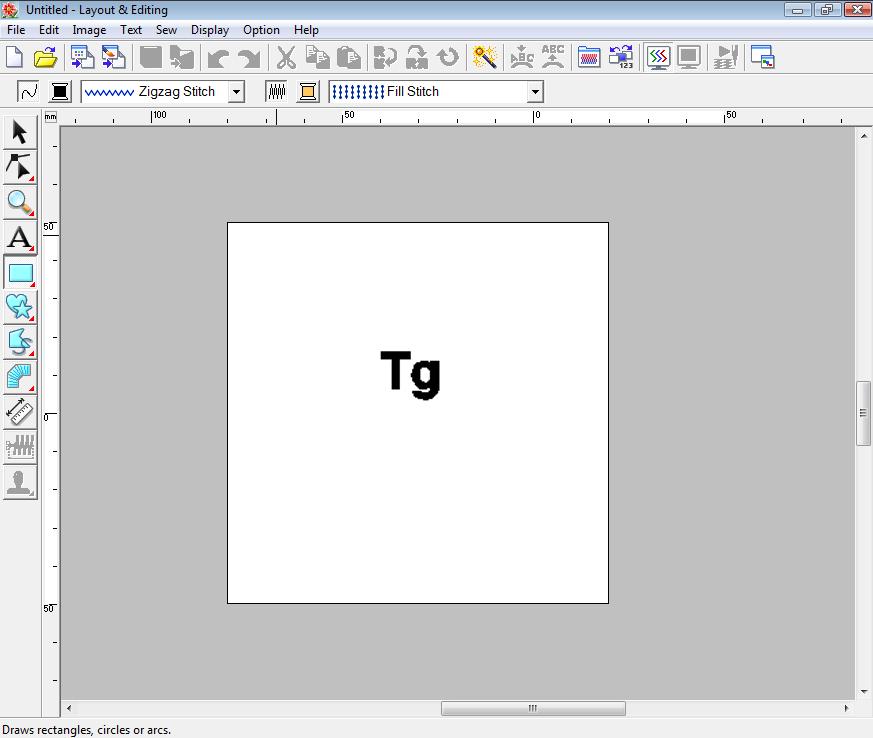Click the vertical scrollbar up arrow
873x738 pixels.
click(x=864, y=135)
